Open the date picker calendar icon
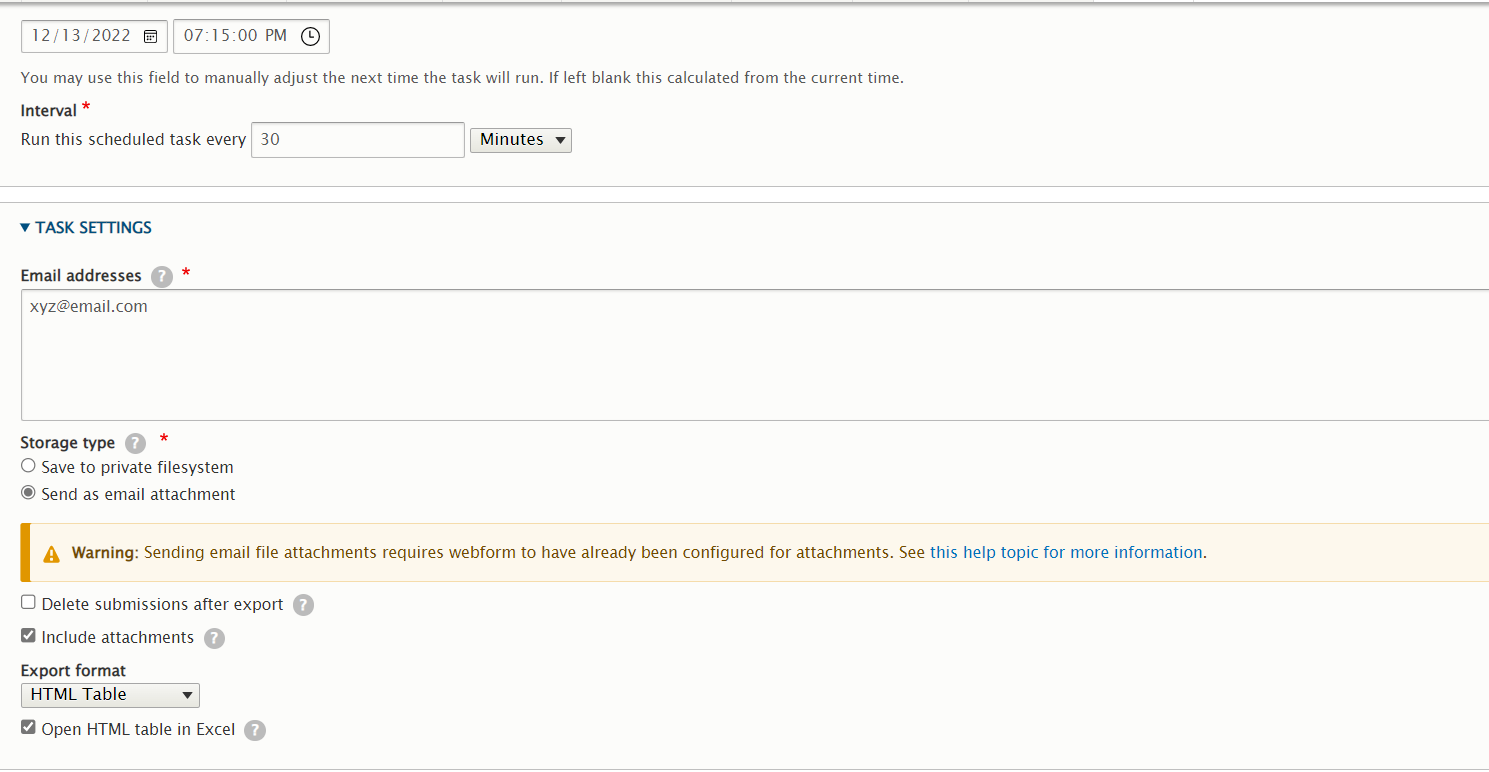This screenshot has width=1489, height=772. [149, 36]
